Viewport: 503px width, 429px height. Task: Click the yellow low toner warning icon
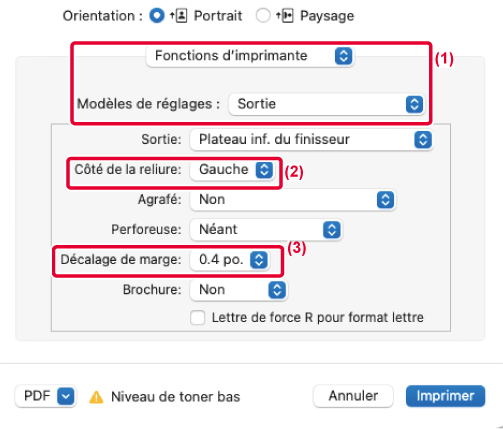(x=96, y=397)
